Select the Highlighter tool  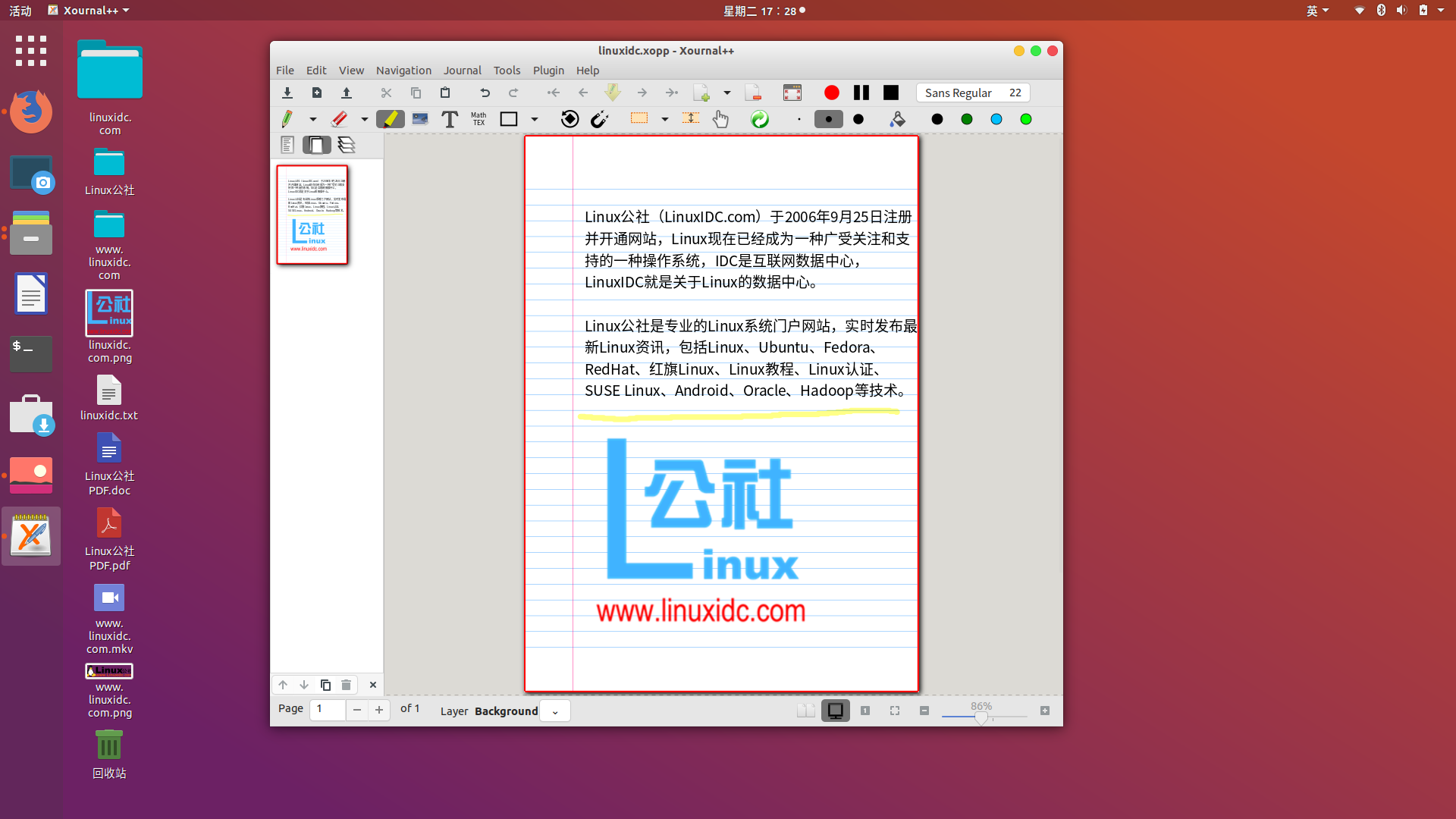391,119
